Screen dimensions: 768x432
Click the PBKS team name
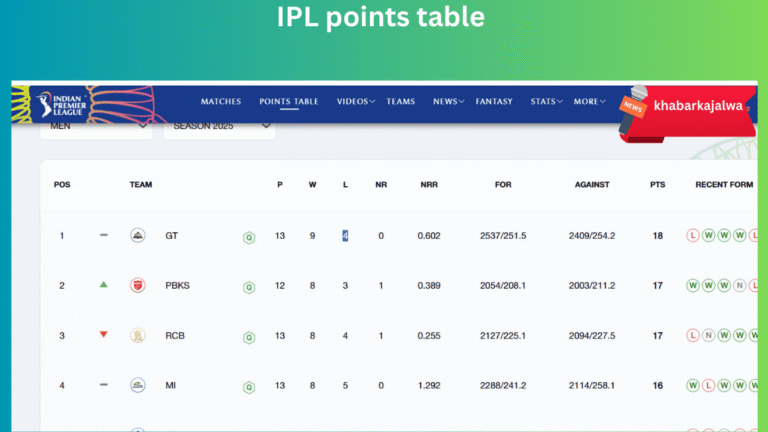coord(177,286)
